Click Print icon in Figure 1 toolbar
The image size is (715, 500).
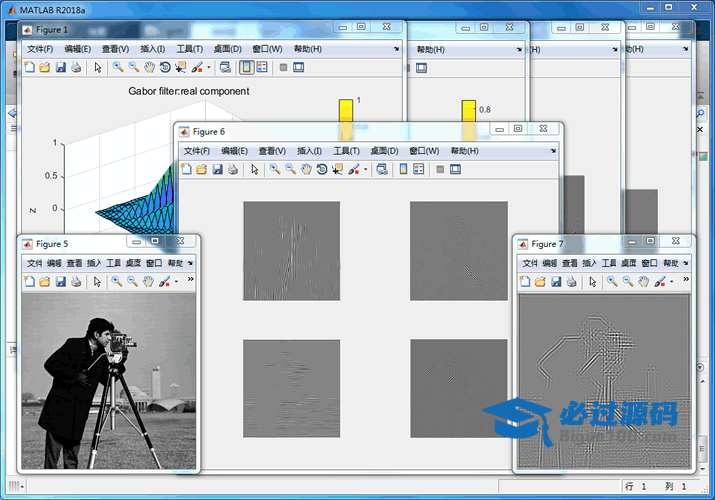click(76, 68)
